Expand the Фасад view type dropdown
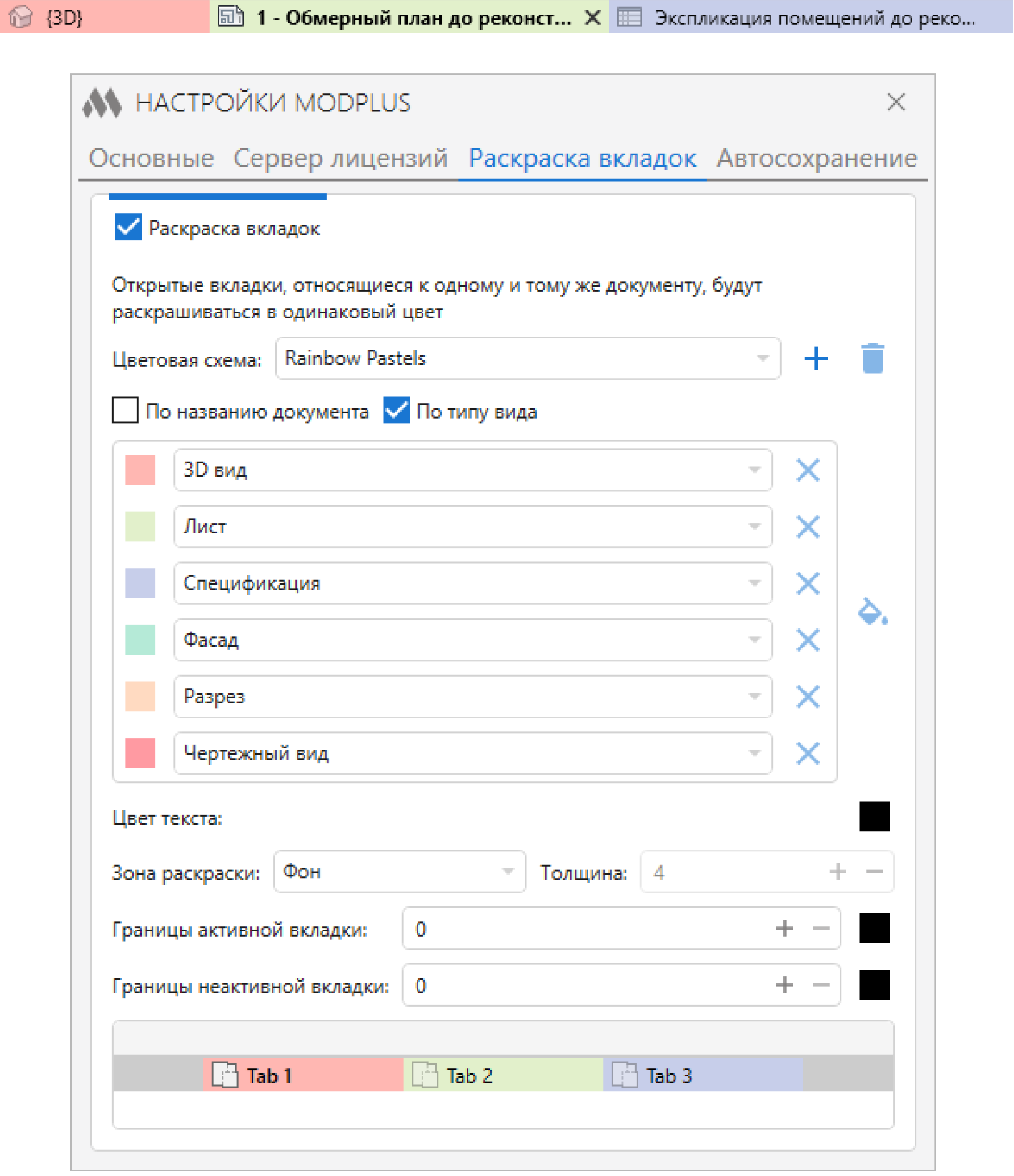 pos(755,640)
